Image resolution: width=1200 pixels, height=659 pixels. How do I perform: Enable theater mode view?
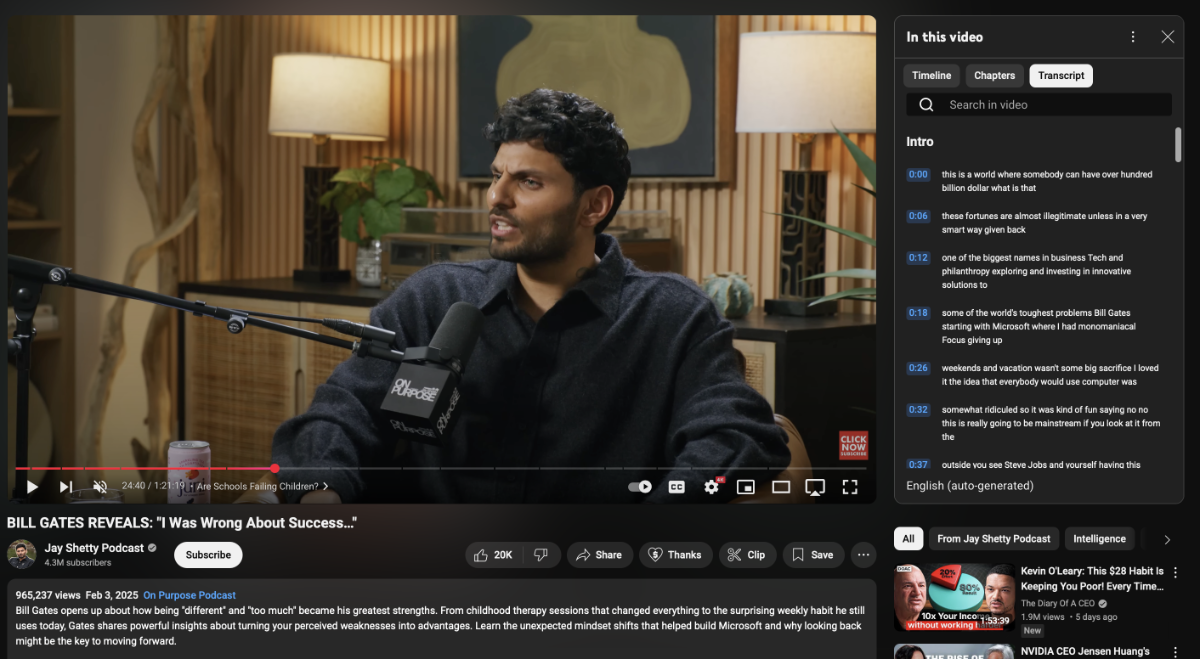tap(781, 487)
